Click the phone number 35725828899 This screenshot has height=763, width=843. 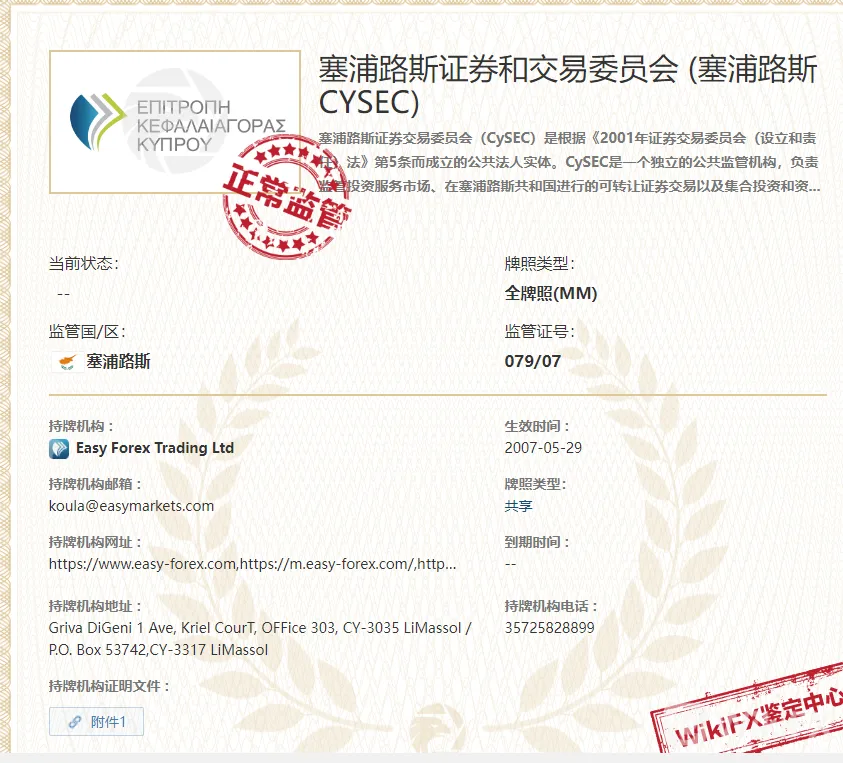point(549,627)
